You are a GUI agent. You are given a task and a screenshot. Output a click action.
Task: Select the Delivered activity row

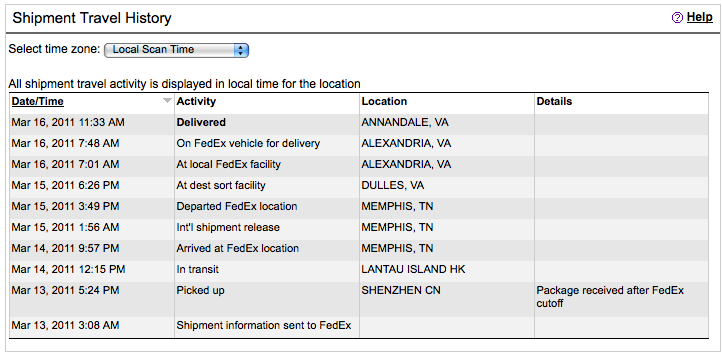coord(359,122)
